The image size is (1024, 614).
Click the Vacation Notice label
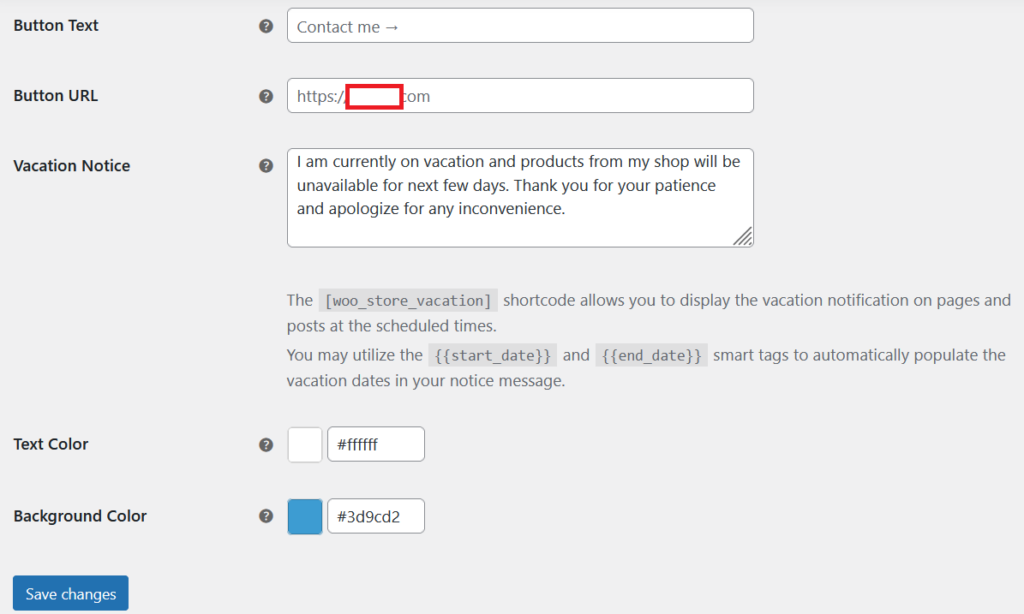[72, 166]
